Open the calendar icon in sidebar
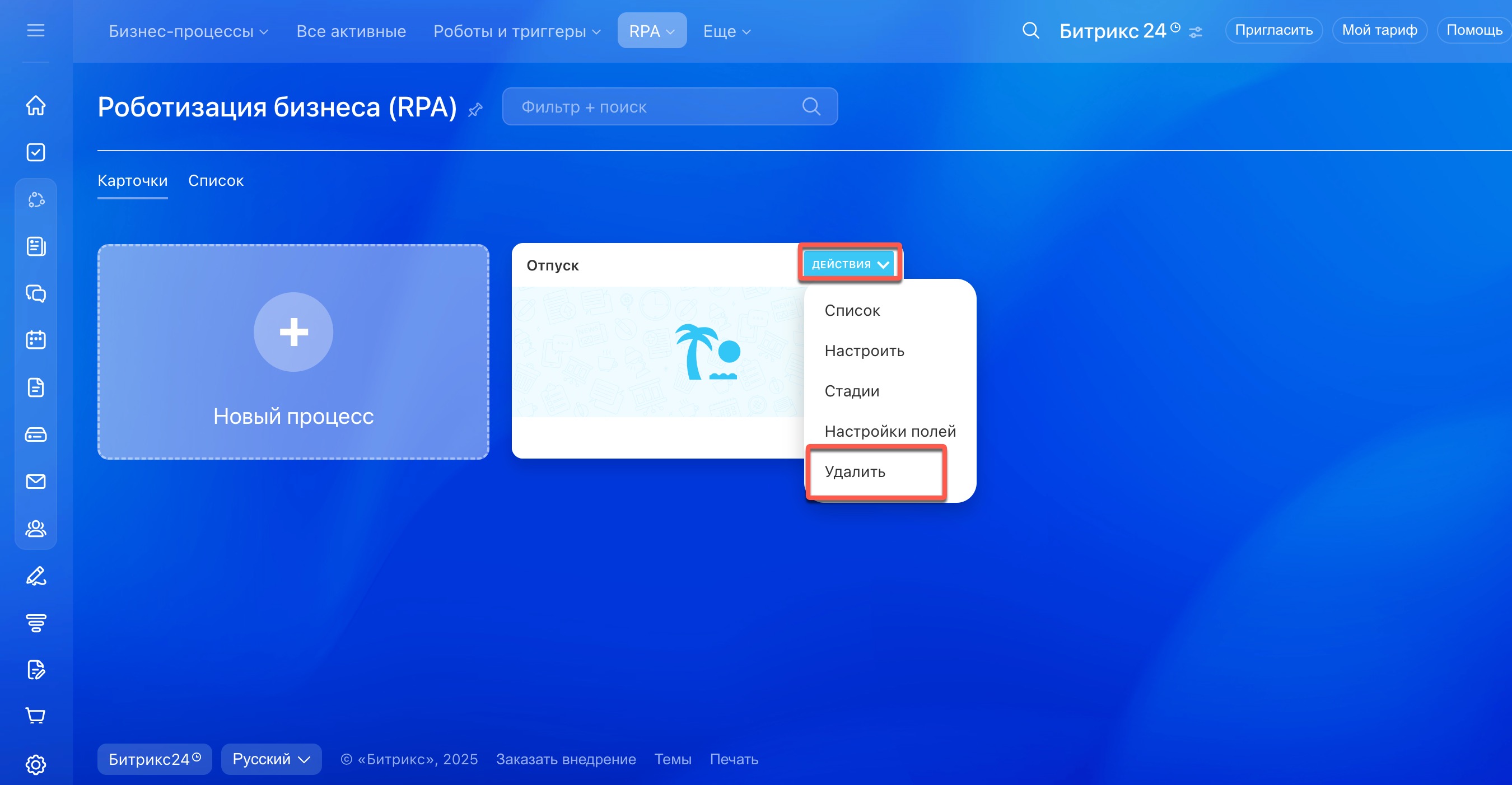The width and height of the screenshot is (1512, 785). click(36, 340)
